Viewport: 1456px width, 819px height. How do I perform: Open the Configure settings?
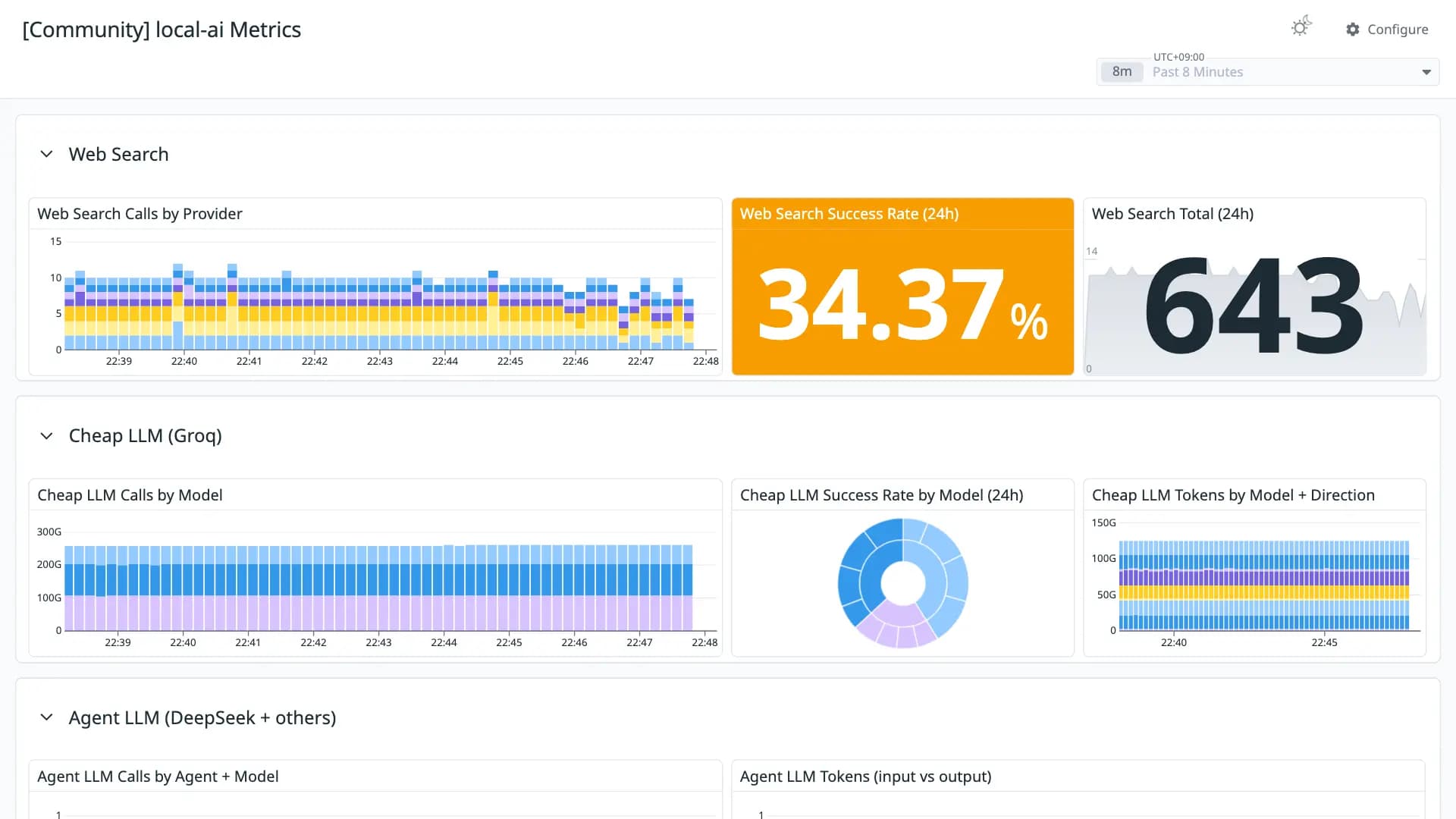[x=1387, y=30]
